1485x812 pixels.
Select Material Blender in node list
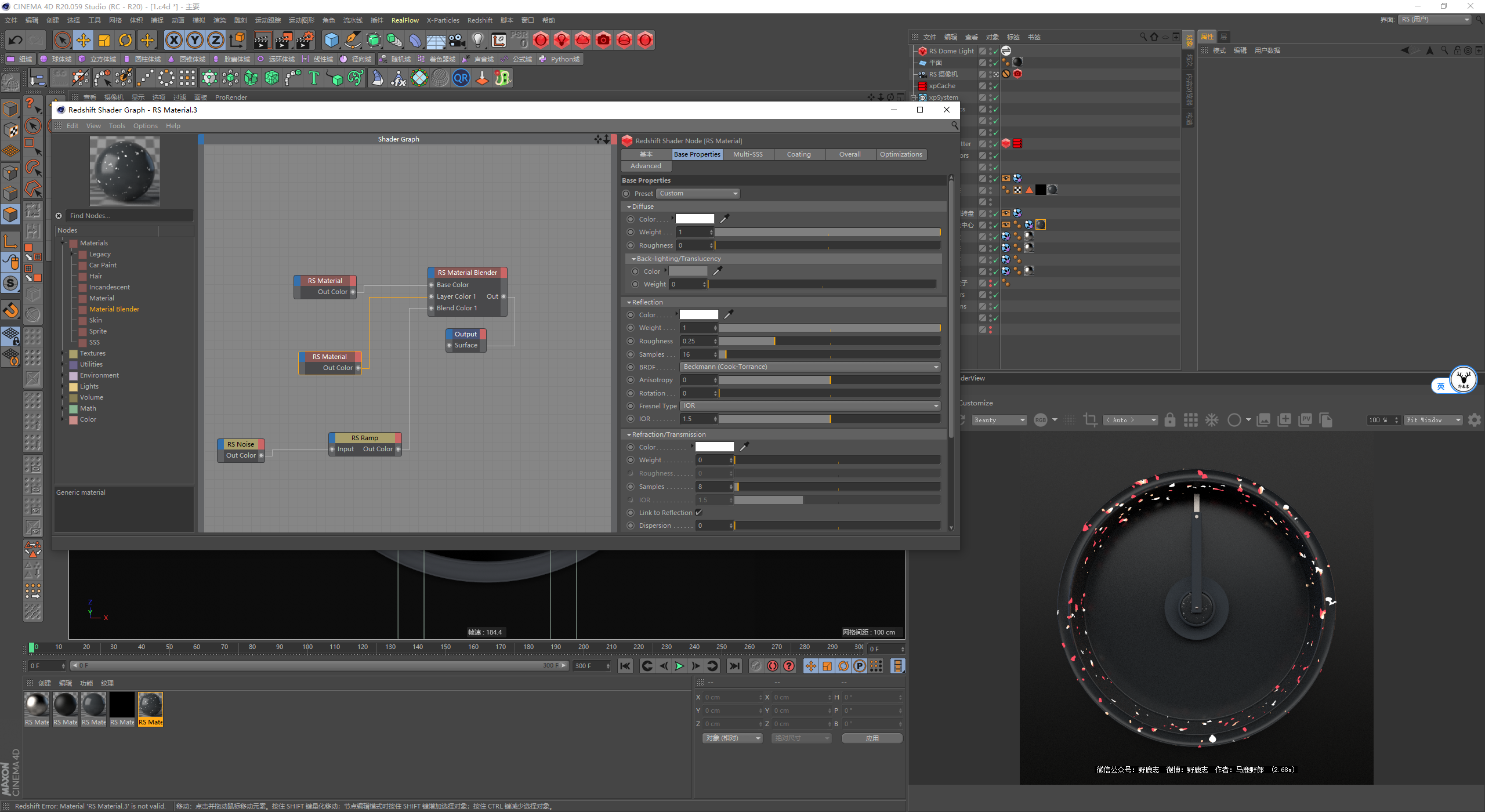click(x=114, y=309)
